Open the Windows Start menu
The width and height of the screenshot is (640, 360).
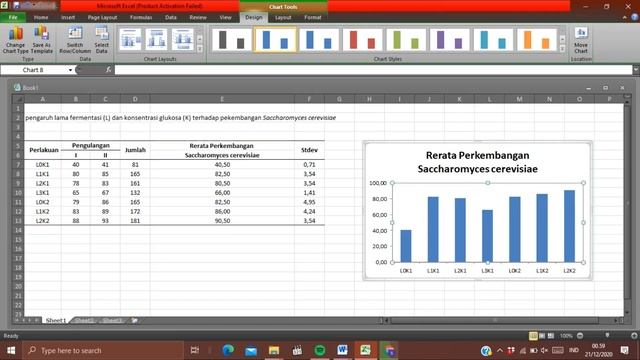click(11, 350)
